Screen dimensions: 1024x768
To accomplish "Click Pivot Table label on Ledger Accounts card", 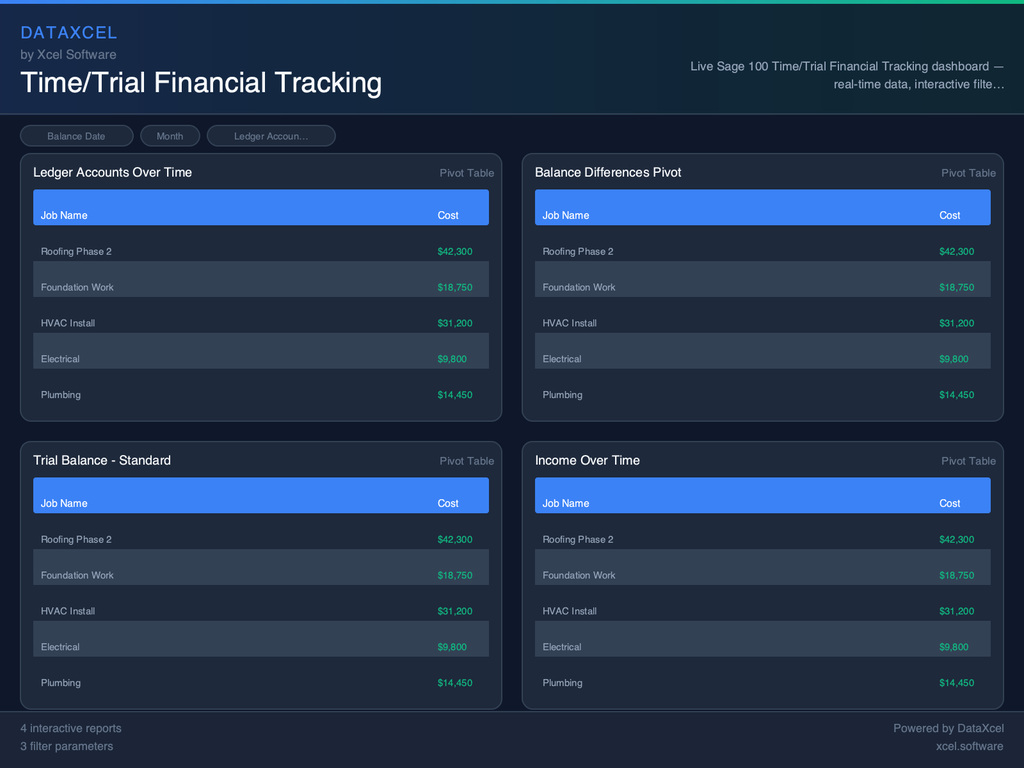I will (x=466, y=172).
